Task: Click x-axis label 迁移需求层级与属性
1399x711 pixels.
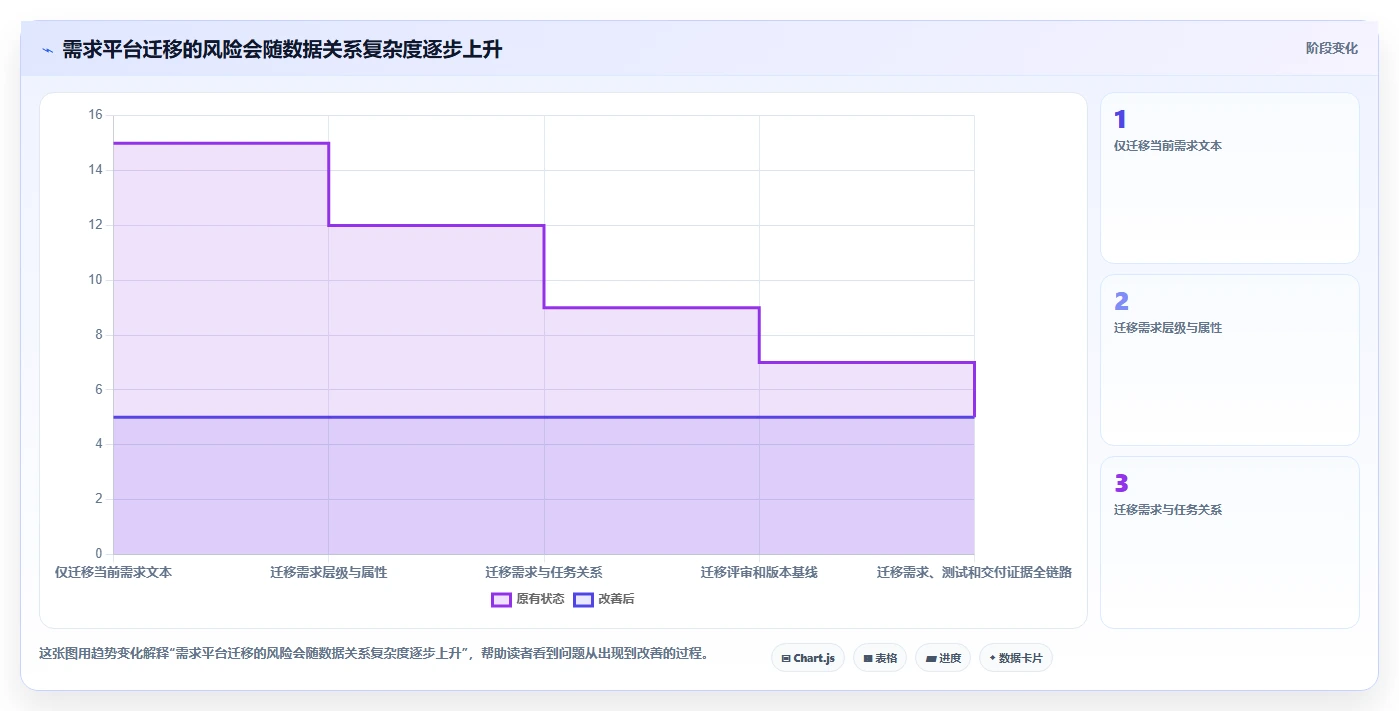Action: click(328, 572)
